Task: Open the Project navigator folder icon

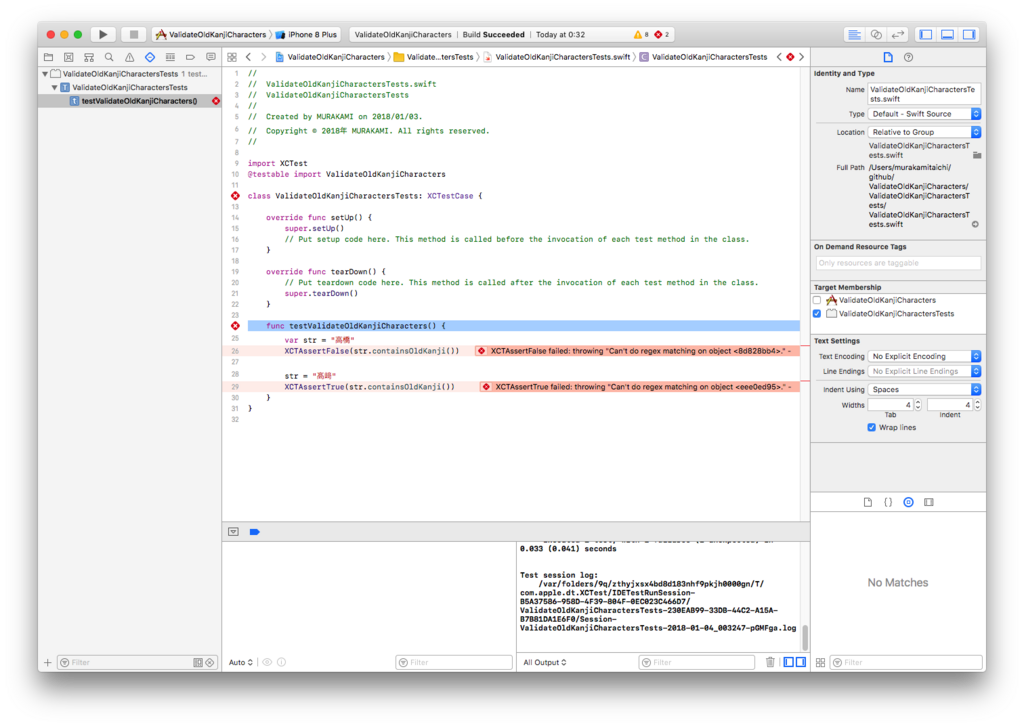Action: [48, 57]
